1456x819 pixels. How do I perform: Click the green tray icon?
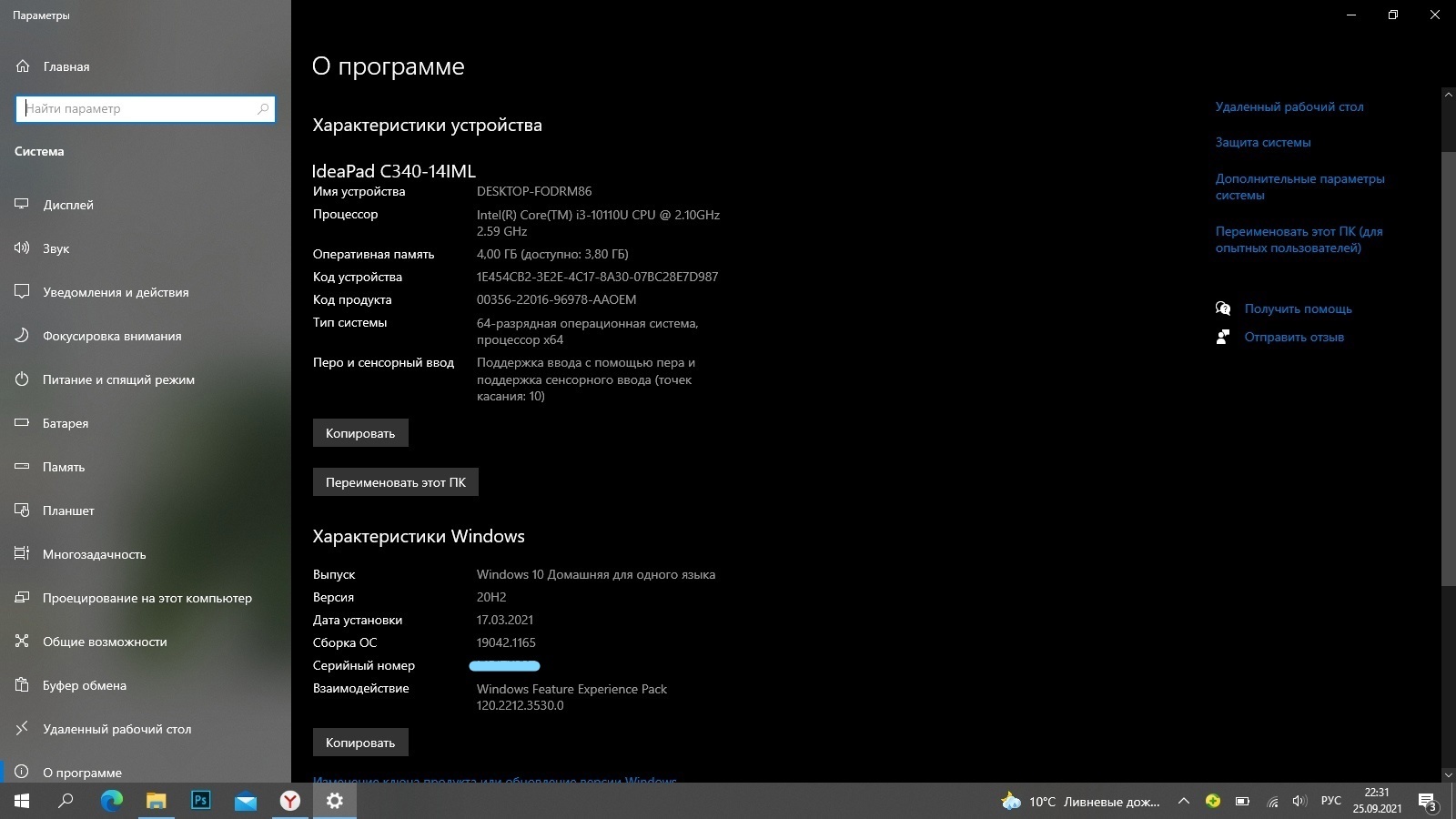coord(1213,801)
